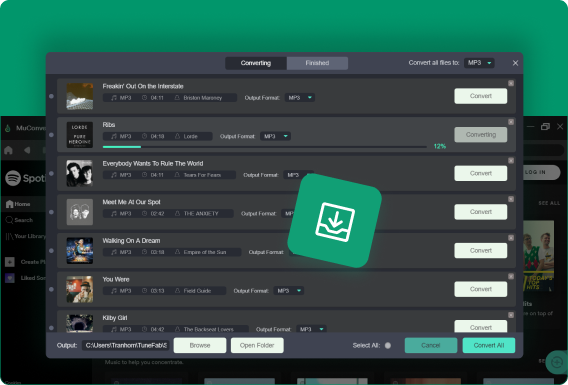The height and width of the screenshot is (385, 568).
Task: Click the Create Playlist plus icon
Action: click(10, 262)
